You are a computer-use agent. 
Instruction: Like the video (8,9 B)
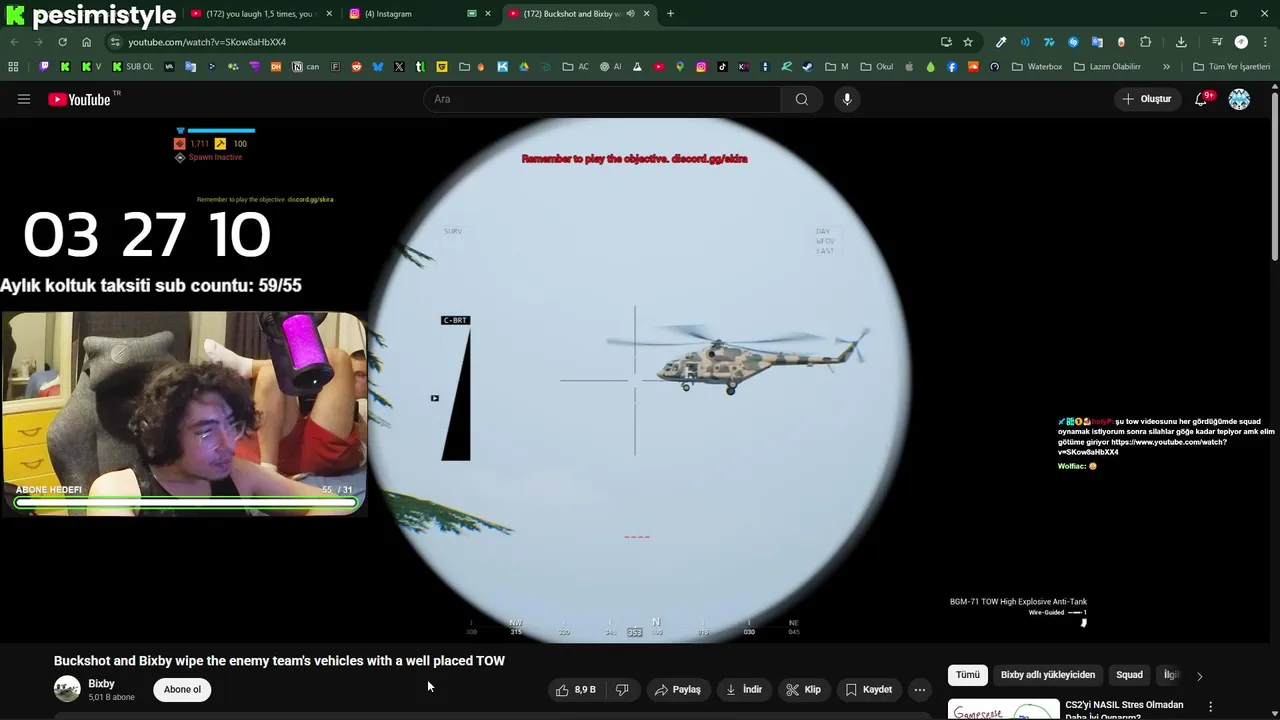click(575, 689)
